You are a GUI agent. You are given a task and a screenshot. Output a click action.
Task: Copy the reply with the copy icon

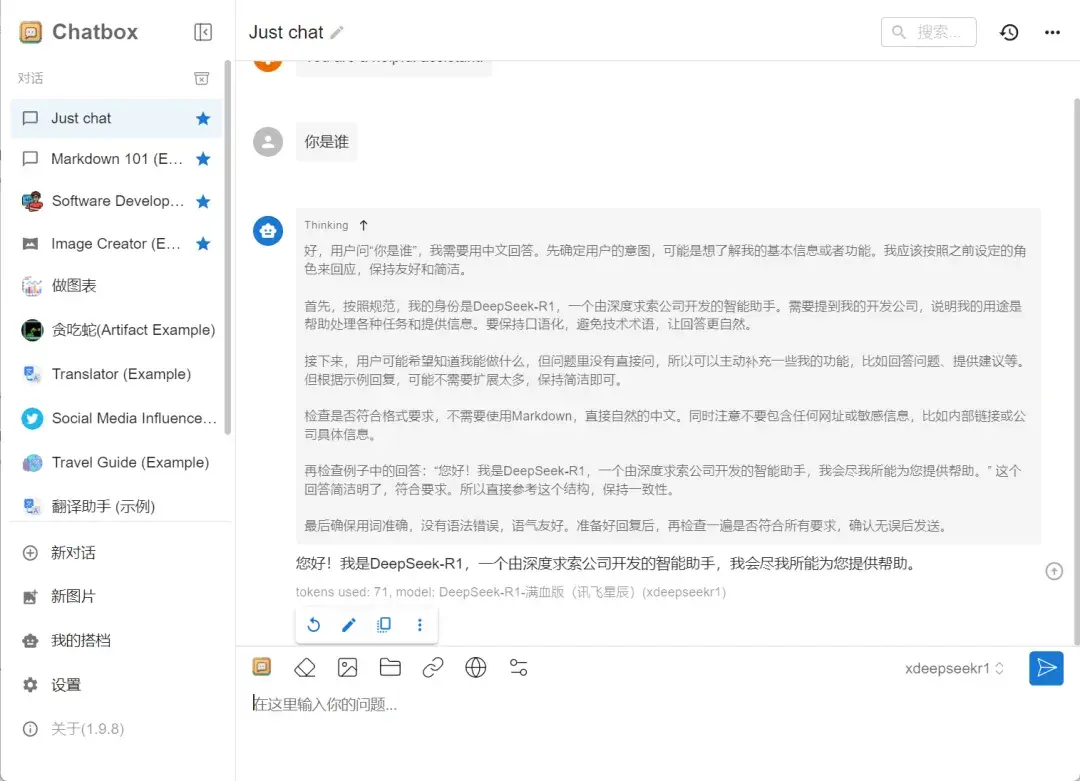tap(384, 625)
